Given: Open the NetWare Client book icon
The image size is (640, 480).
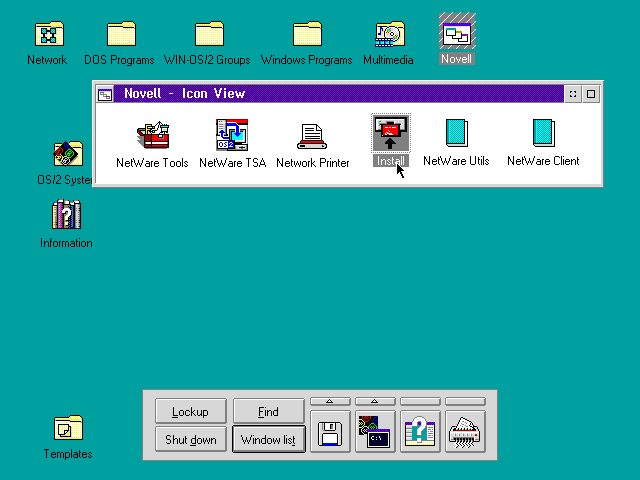Looking at the screenshot, I should [543, 133].
